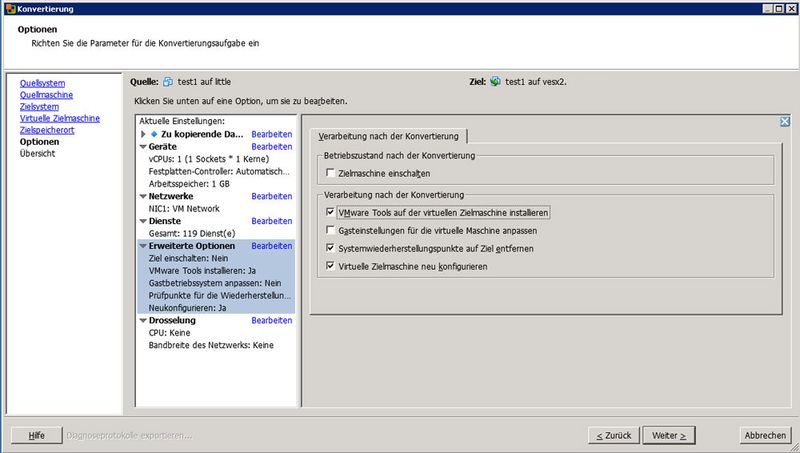Click the destination icon beside test1 auf vesx2
Image resolution: width=800 pixels, height=453 pixels.
[495, 82]
